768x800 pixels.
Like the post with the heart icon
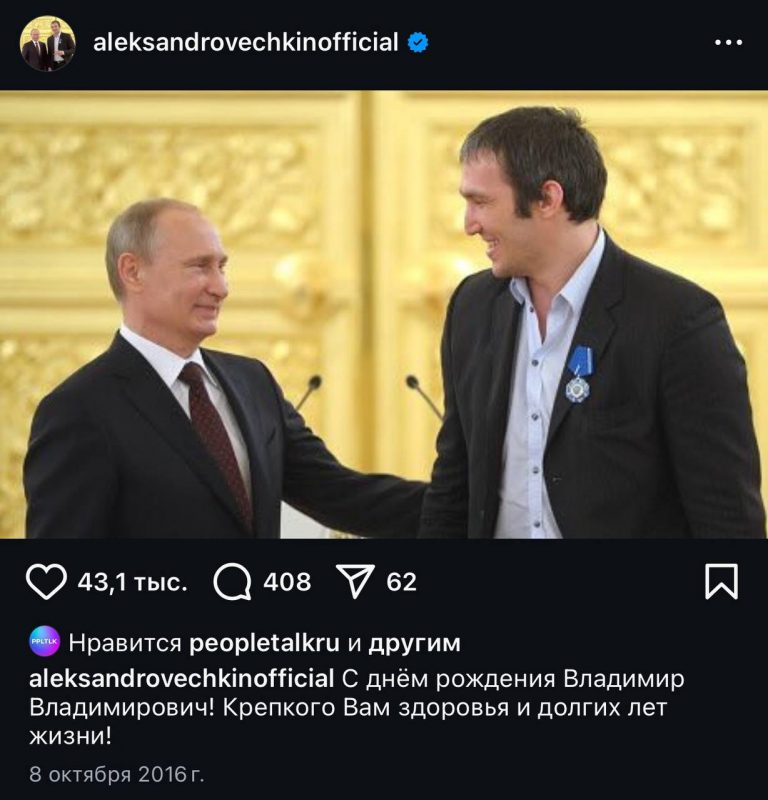[46, 581]
